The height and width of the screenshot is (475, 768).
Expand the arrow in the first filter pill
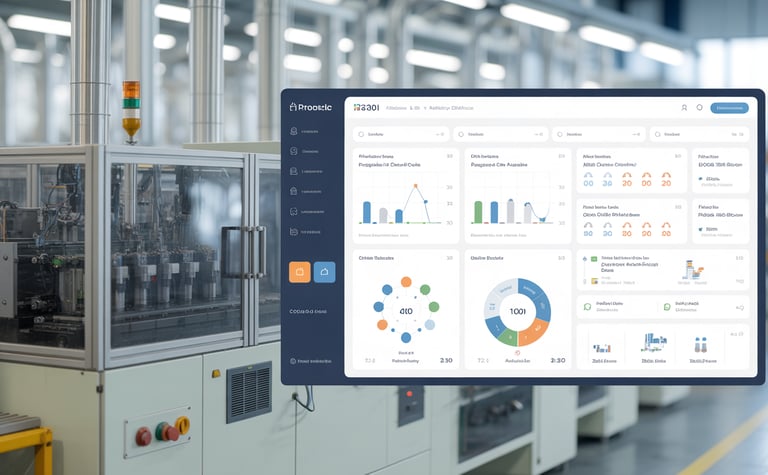pos(439,134)
